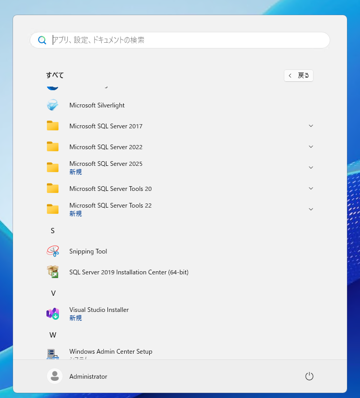Click the Microsoft SQL Server 2025 folder icon
Viewport: 360px width, 398px height.
click(52, 167)
